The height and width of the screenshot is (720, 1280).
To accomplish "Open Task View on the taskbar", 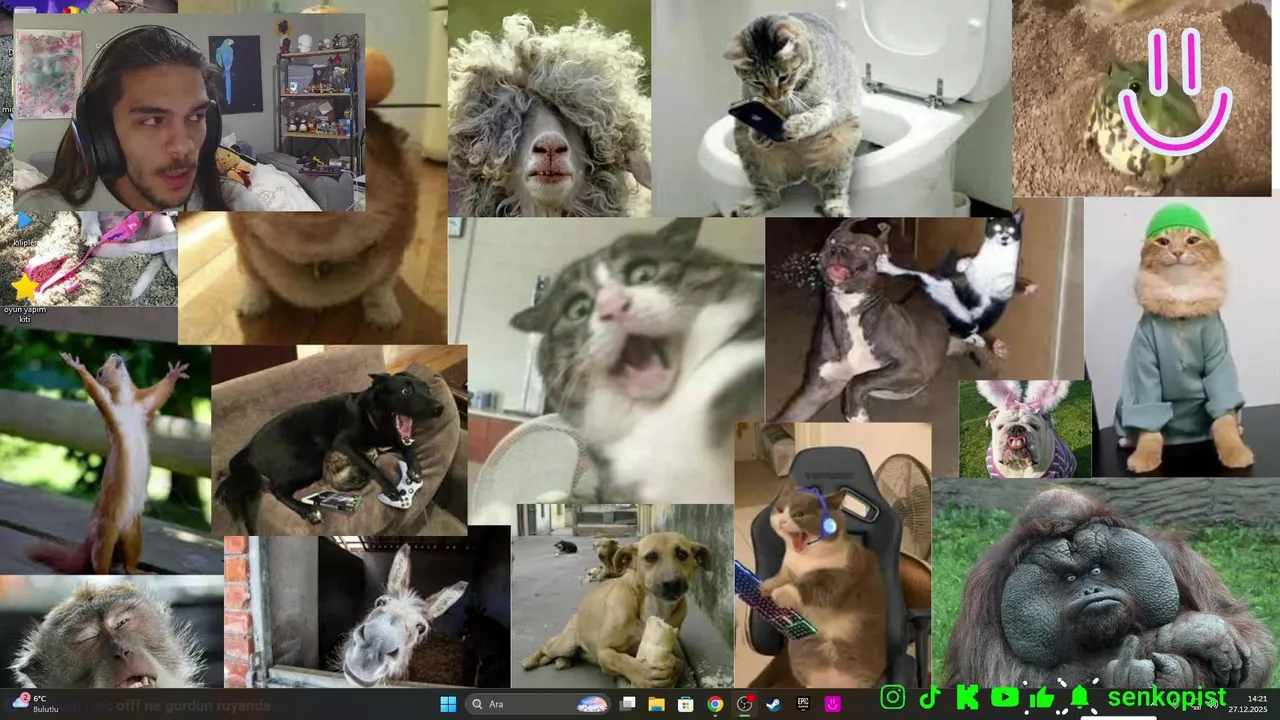I will click(628, 704).
